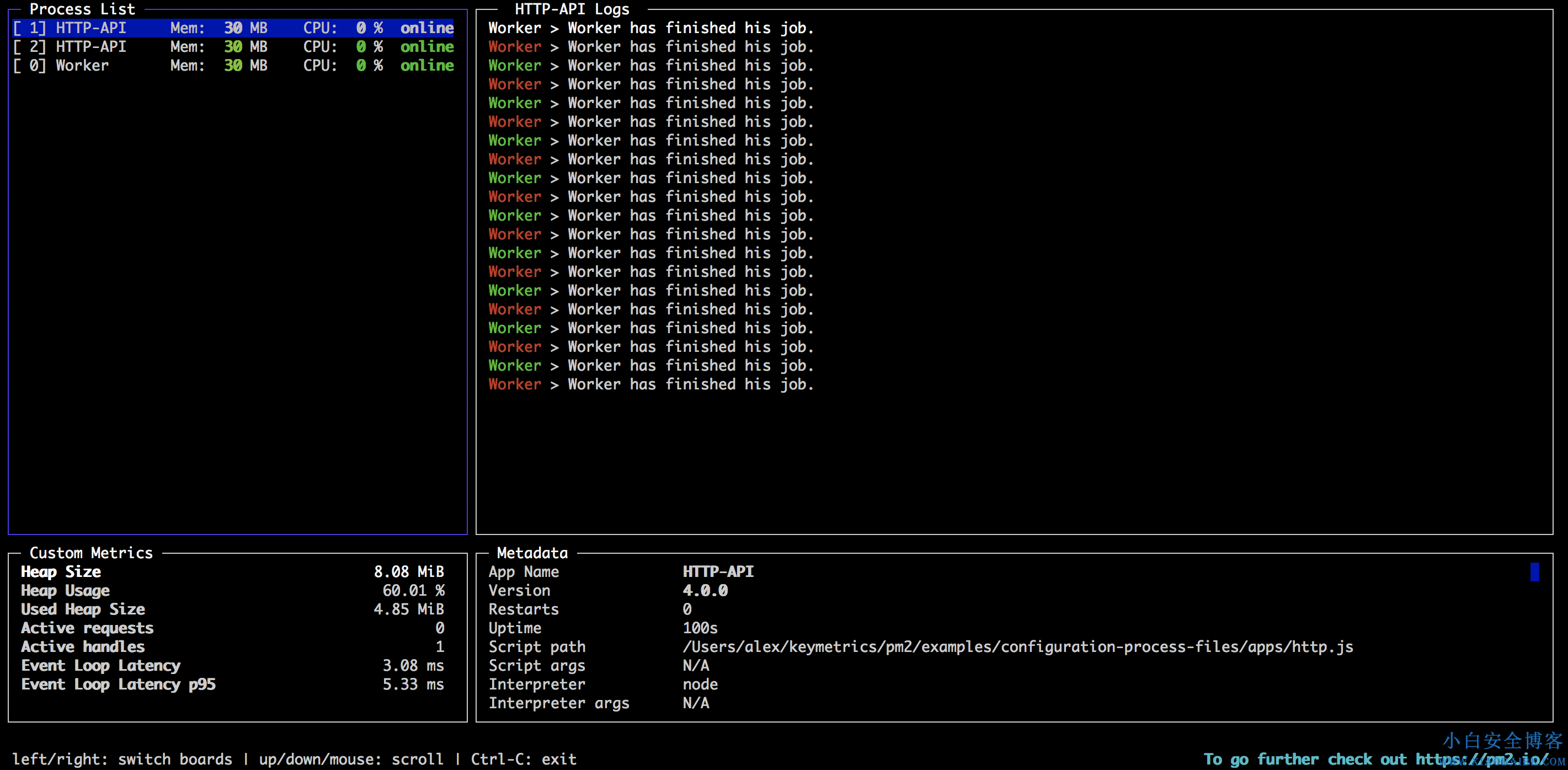Click the blue Metadata scrollbar indicator
This screenshot has width=1568, height=770.
point(1534,571)
